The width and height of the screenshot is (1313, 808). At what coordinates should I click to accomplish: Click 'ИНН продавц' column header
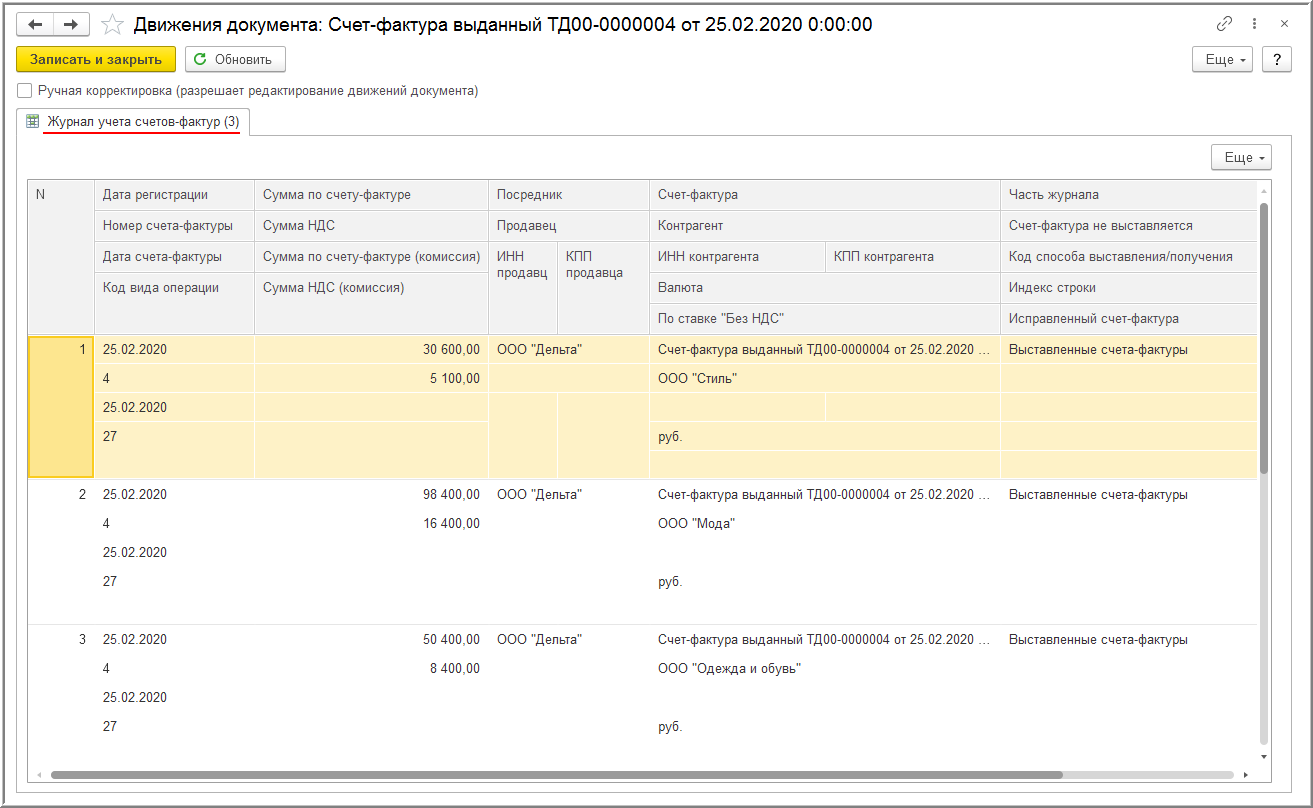523,288
